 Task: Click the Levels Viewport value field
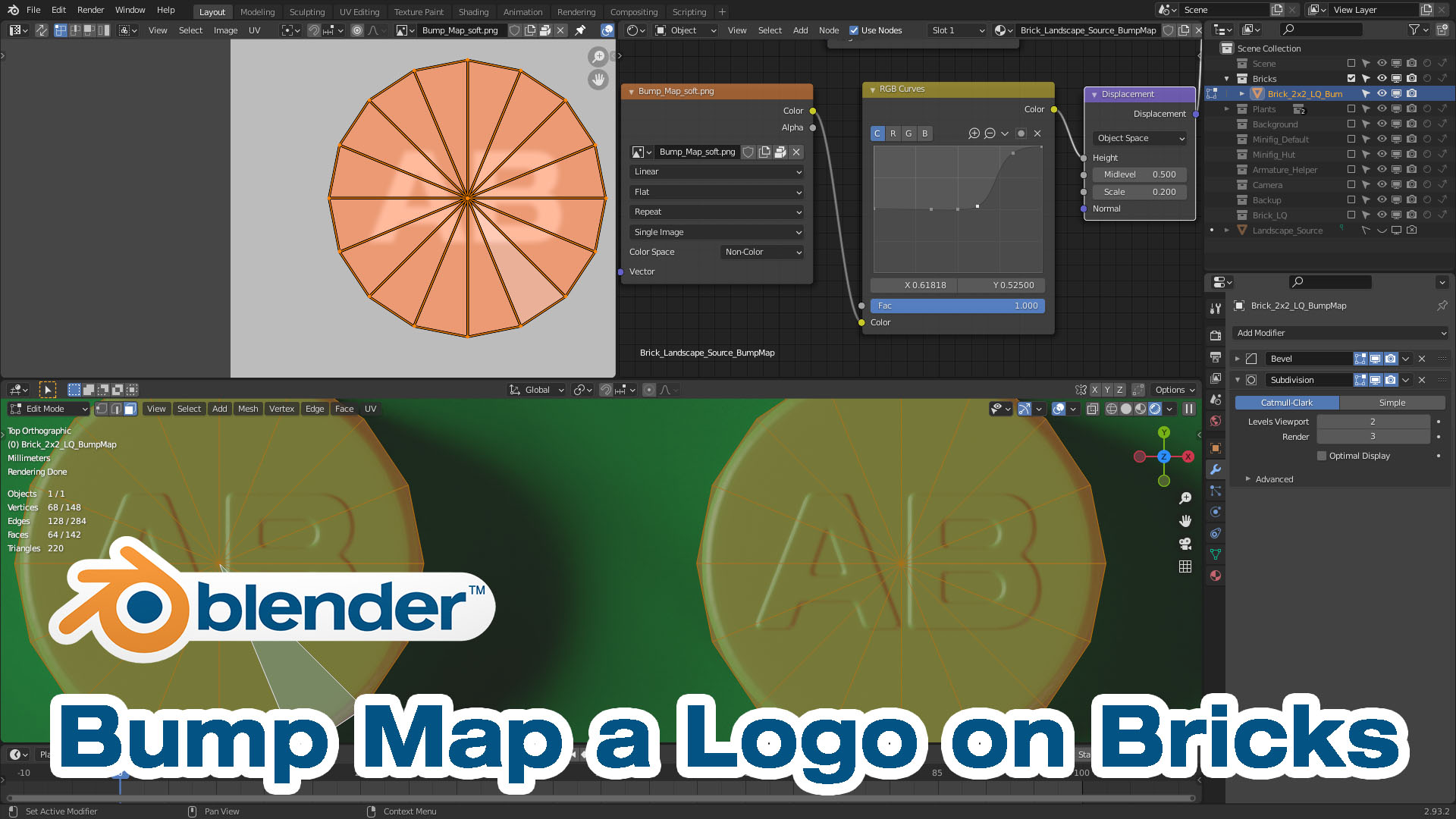pos(1373,422)
